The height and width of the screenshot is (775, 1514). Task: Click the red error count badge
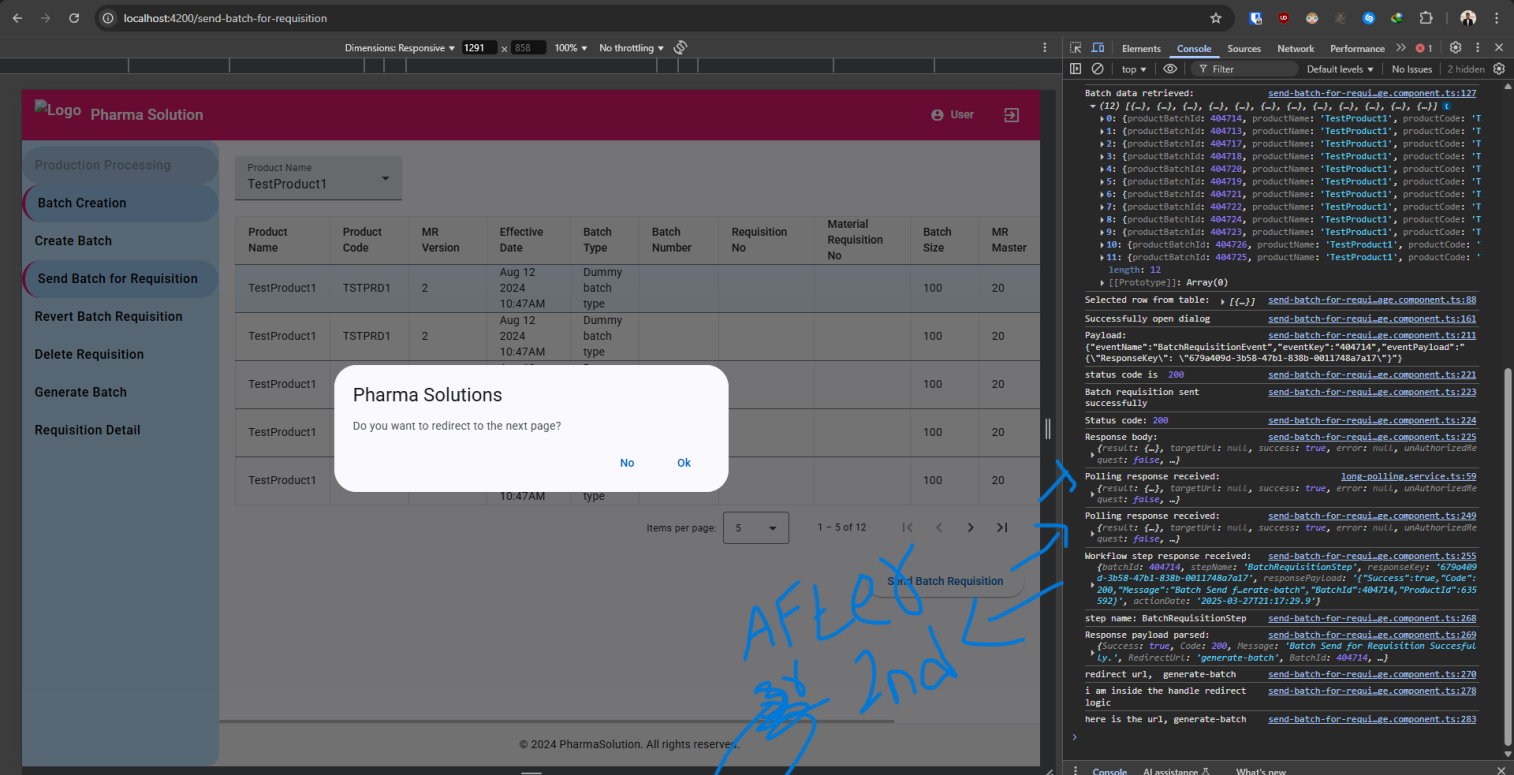click(1424, 48)
